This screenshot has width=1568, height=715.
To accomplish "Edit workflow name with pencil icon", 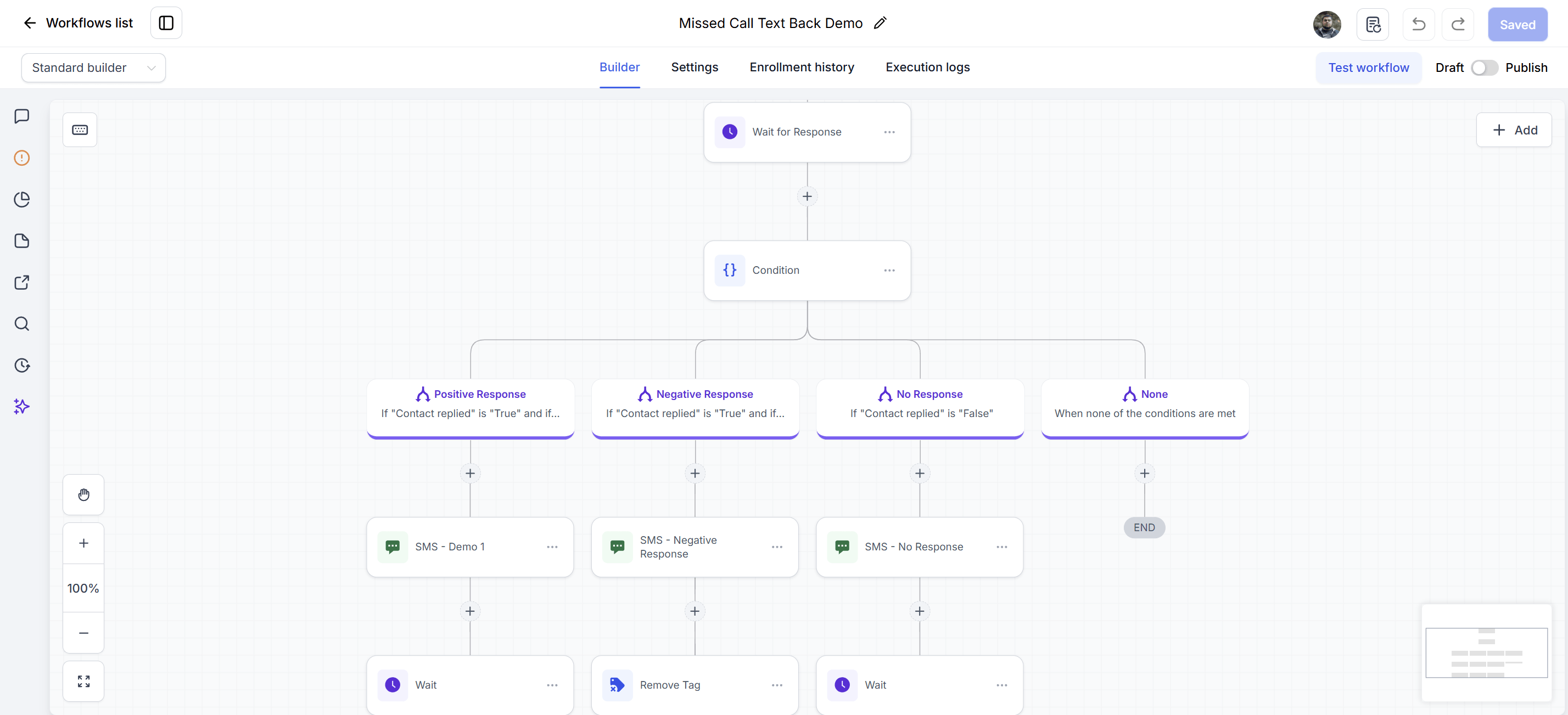I will point(880,23).
